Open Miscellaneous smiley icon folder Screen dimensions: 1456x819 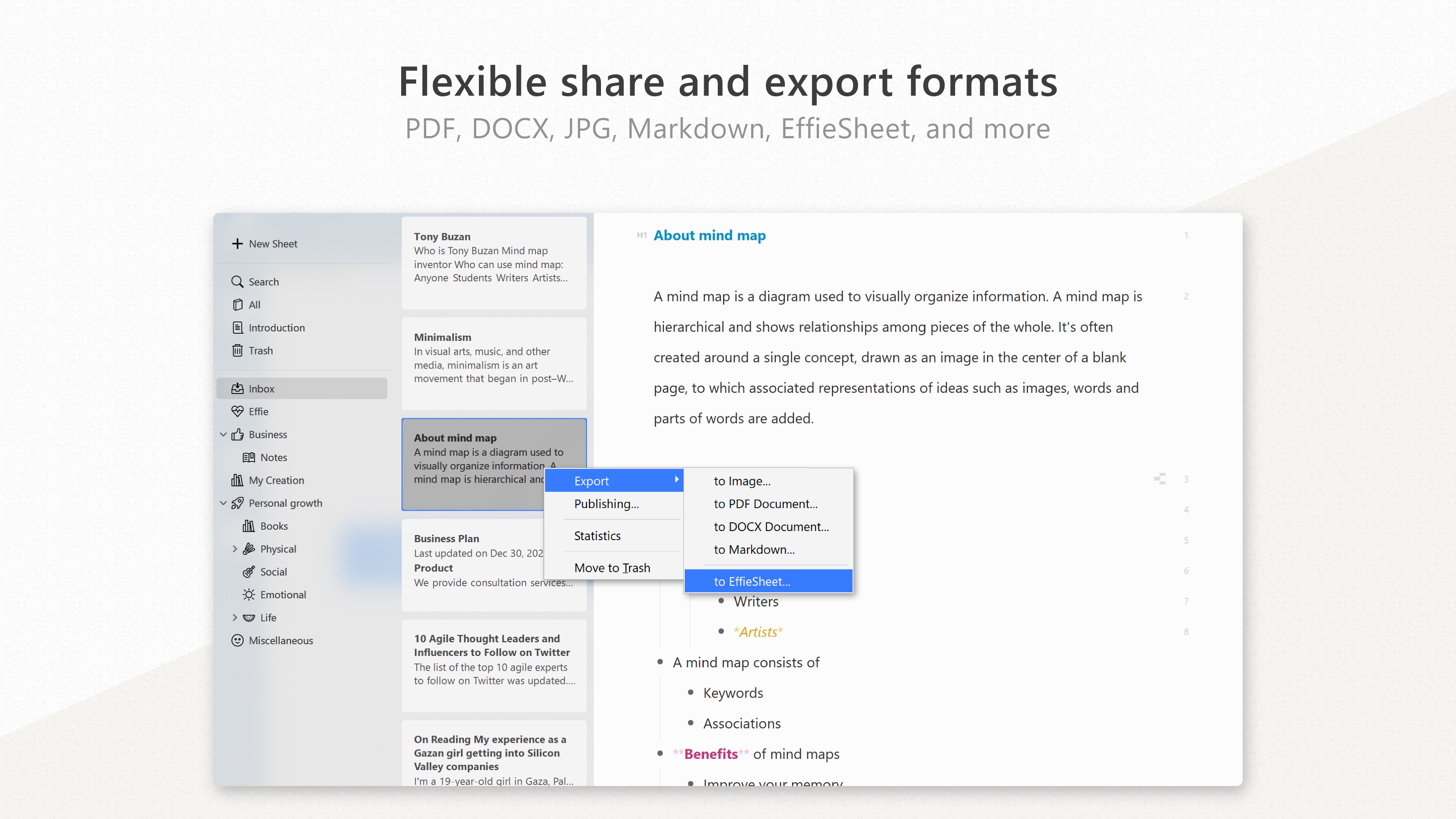point(237,640)
